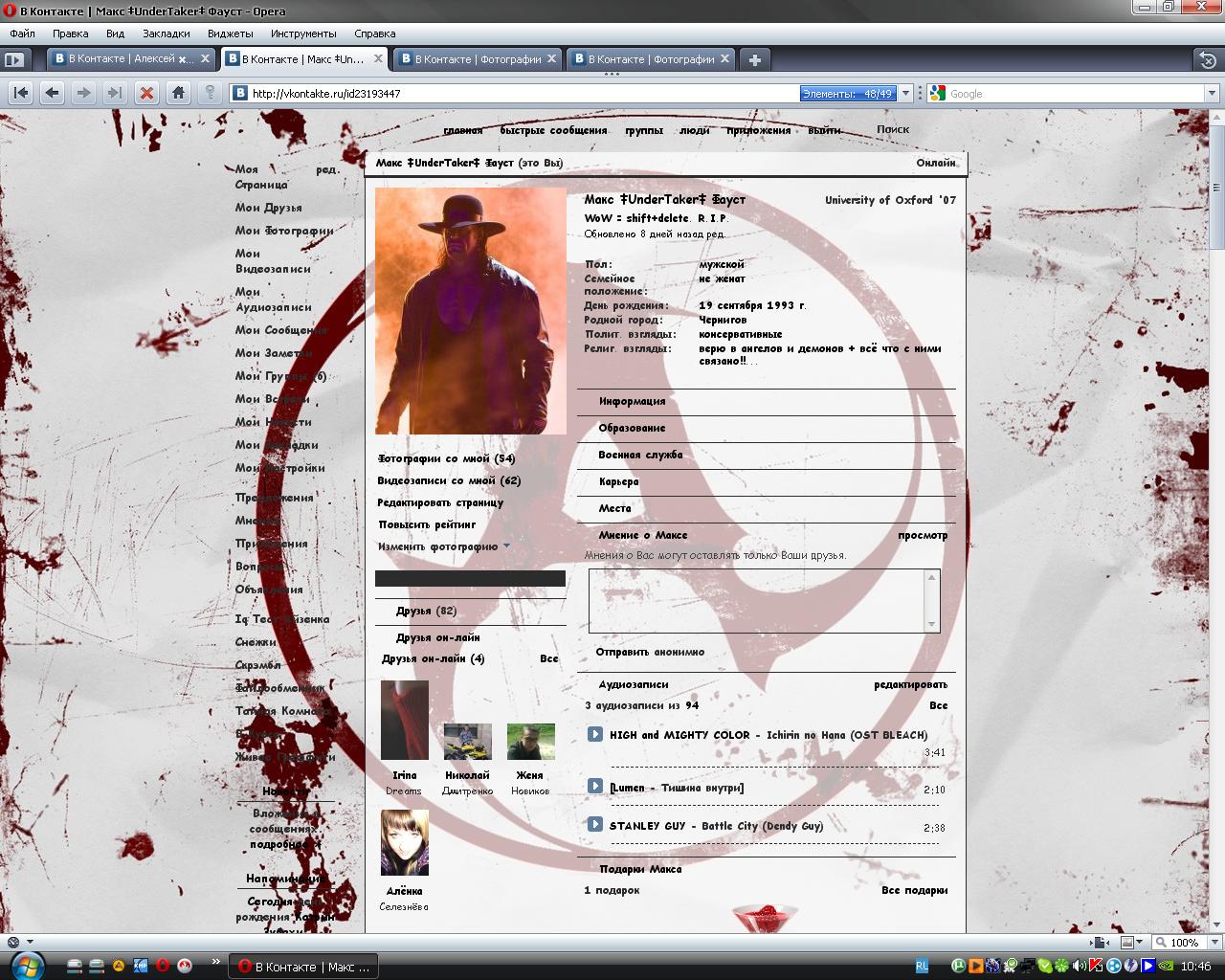The height and width of the screenshot is (980, 1225).
Task: Open the Google search engine icon
Action: pos(937,93)
